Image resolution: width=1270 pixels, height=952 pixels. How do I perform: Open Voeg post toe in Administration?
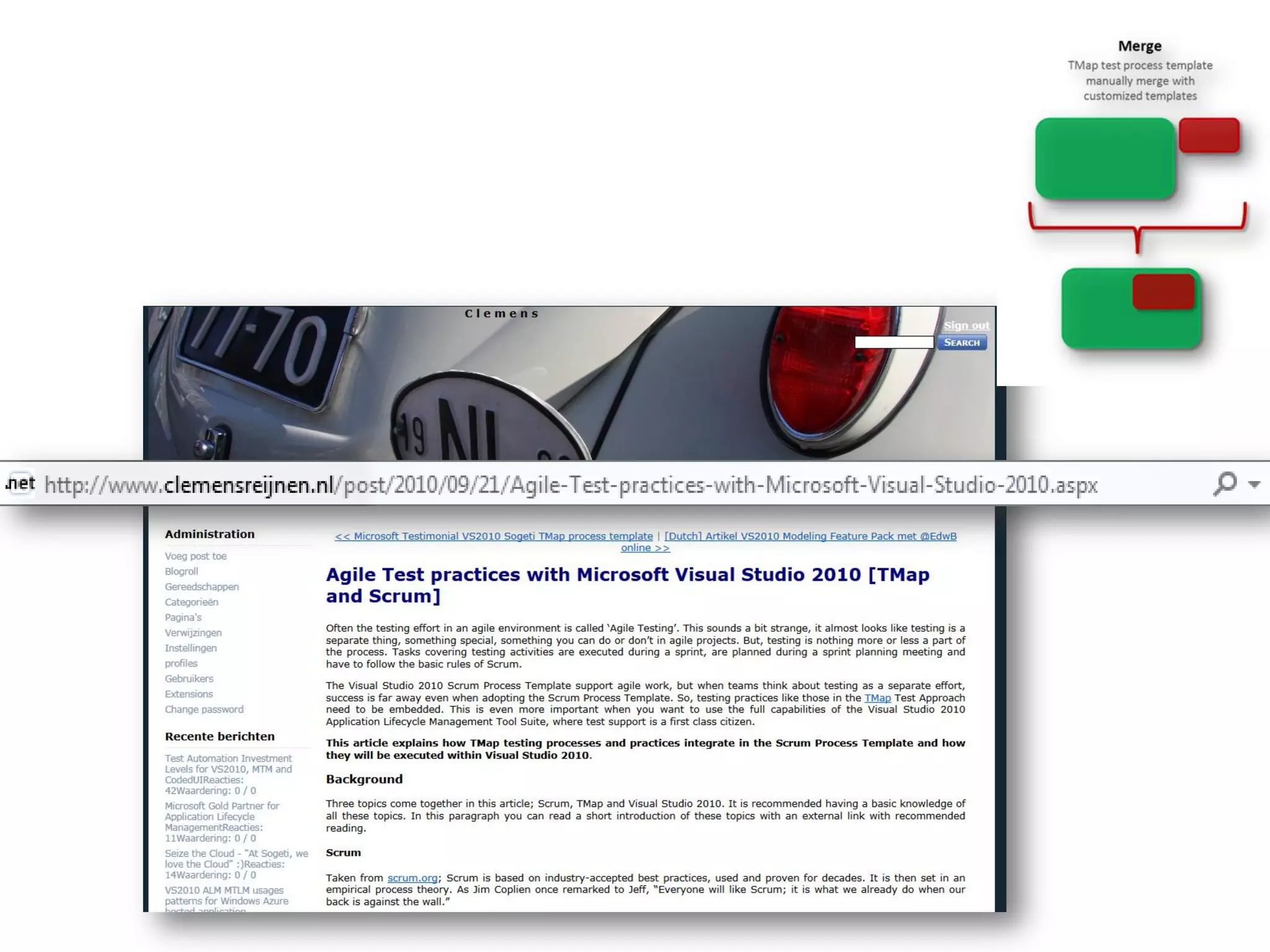pyautogui.click(x=195, y=556)
